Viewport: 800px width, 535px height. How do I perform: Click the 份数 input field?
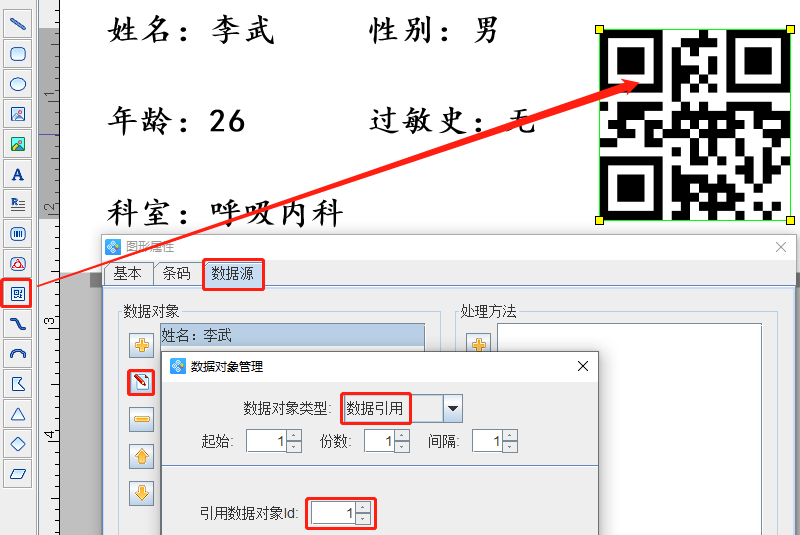[x=380, y=441]
